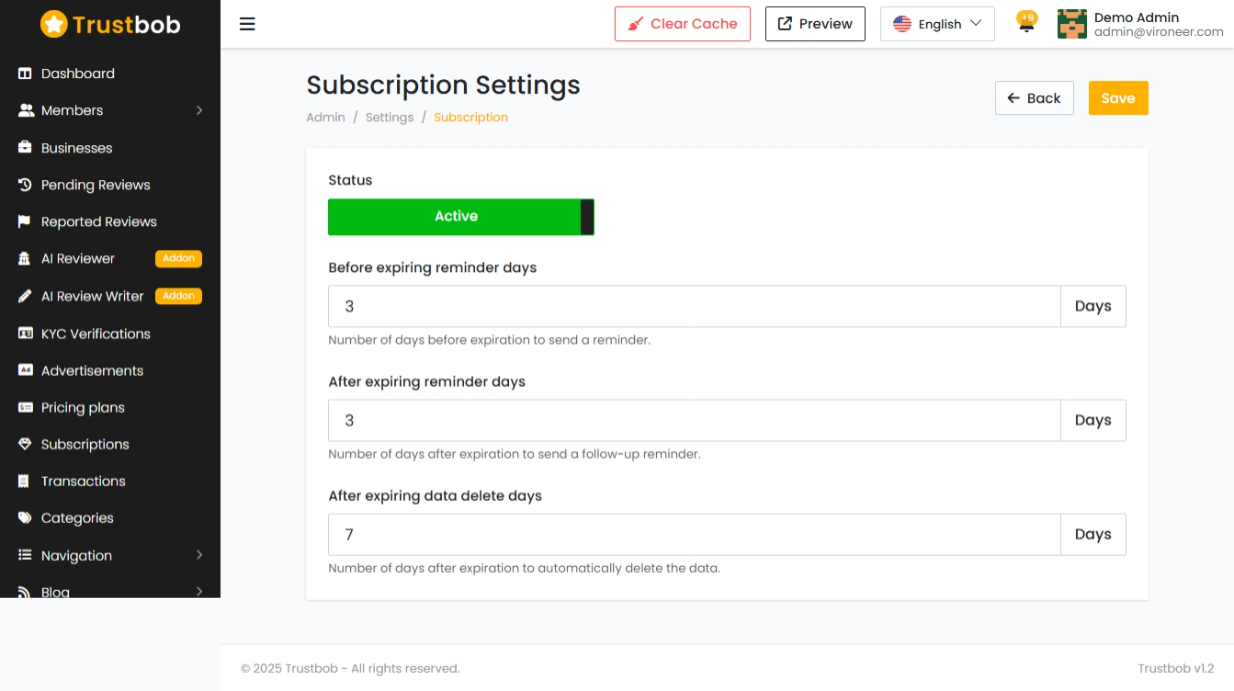Expand the Members submenu chevron
The image size is (1234, 691).
[x=199, y=111]
